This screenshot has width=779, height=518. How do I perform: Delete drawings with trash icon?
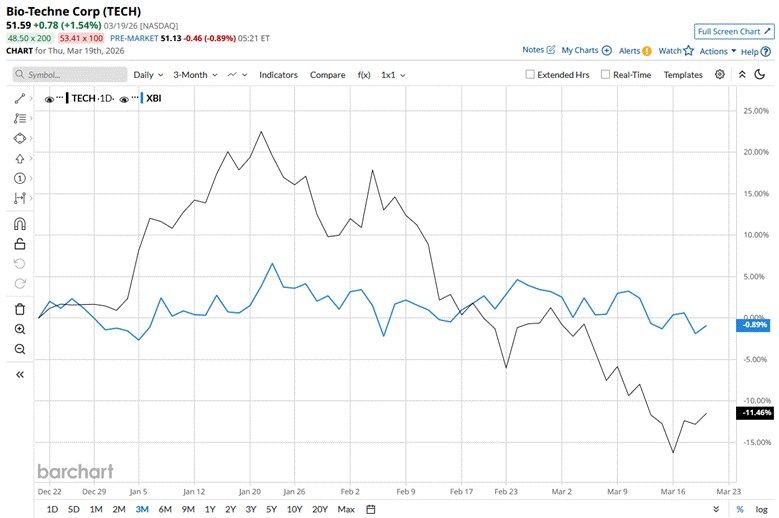click(x=19, y=309)
